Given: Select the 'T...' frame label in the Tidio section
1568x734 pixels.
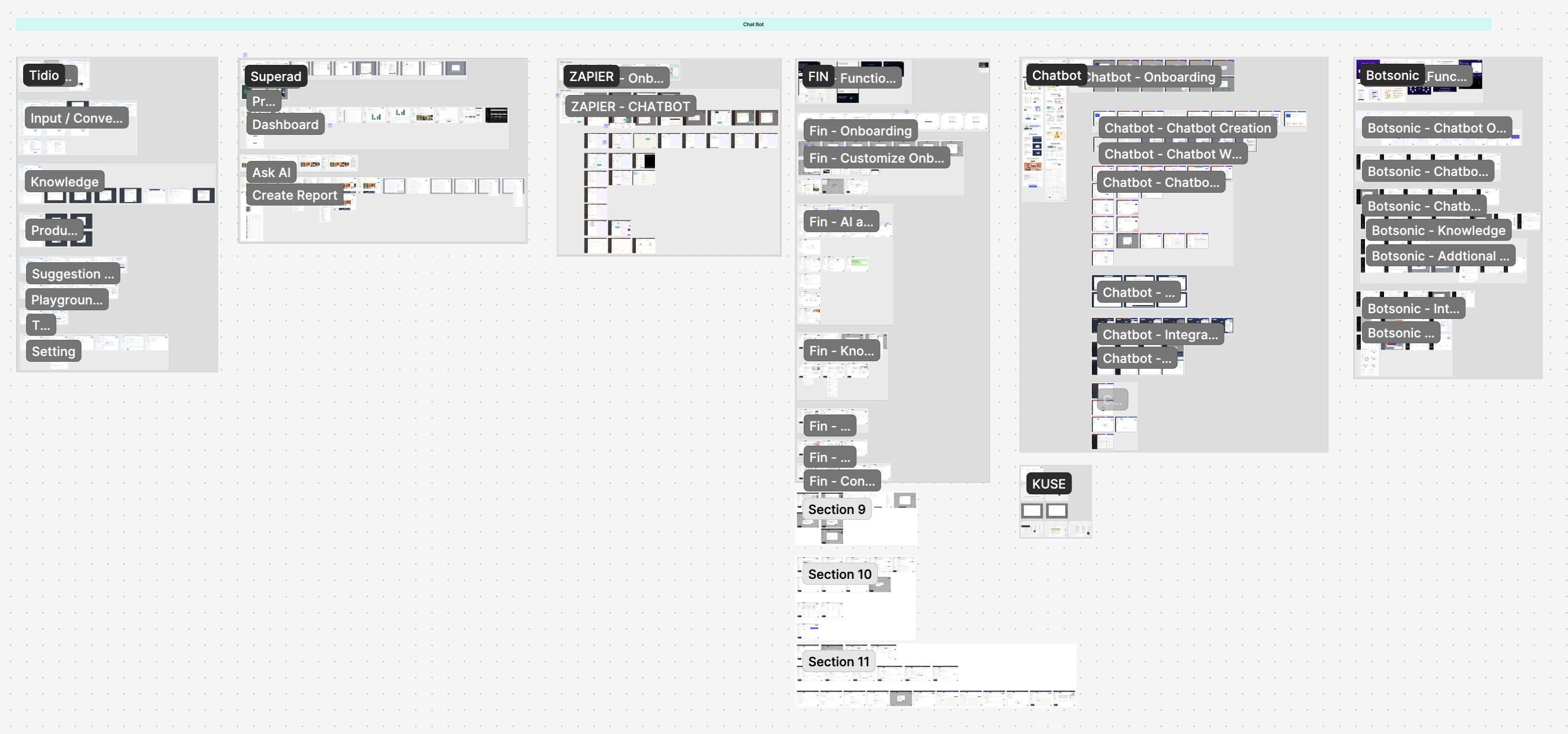Looking at the screenshot, I should [41, 325].
